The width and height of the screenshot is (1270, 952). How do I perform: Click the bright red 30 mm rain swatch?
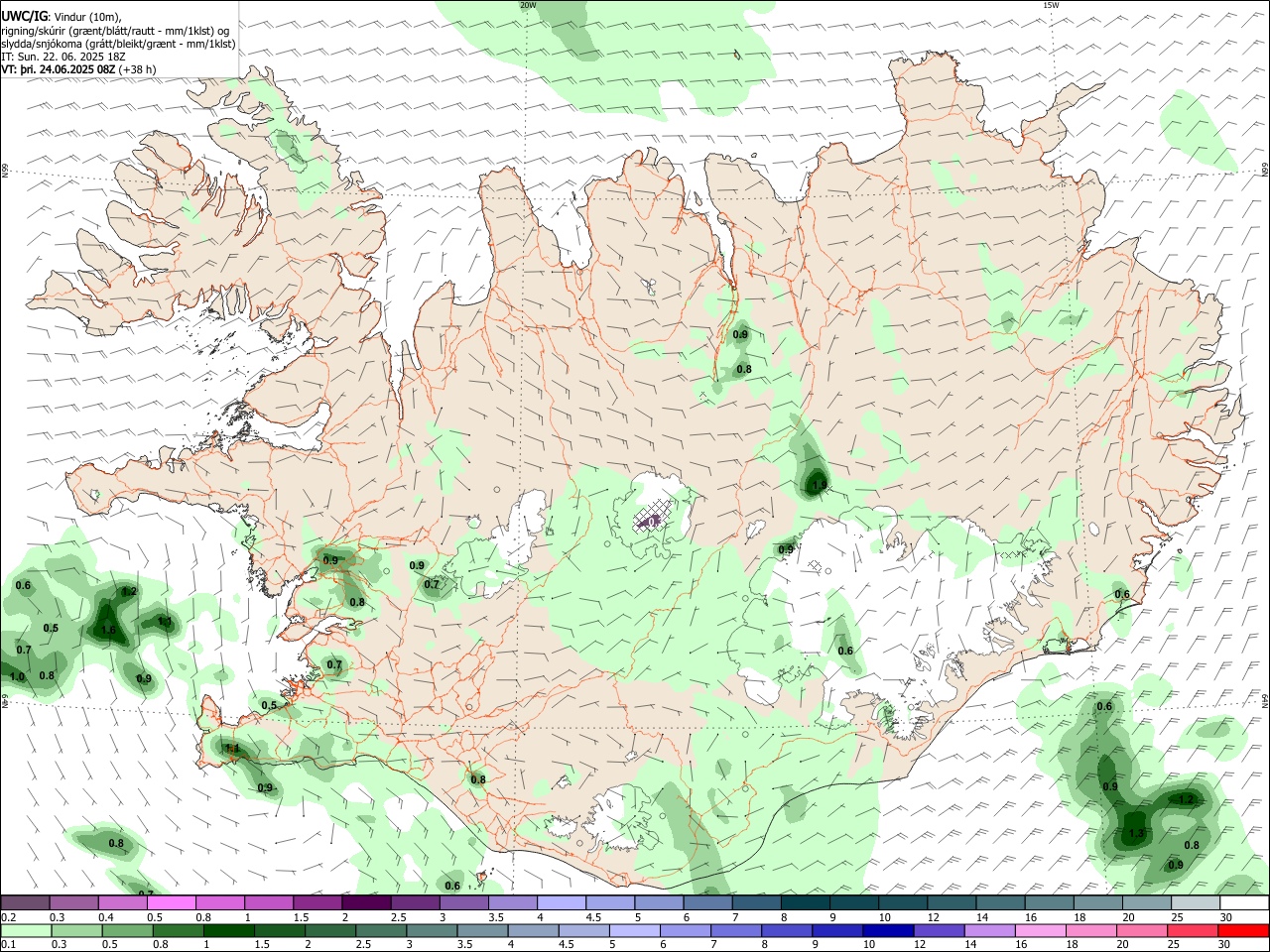click(1244, 930)
